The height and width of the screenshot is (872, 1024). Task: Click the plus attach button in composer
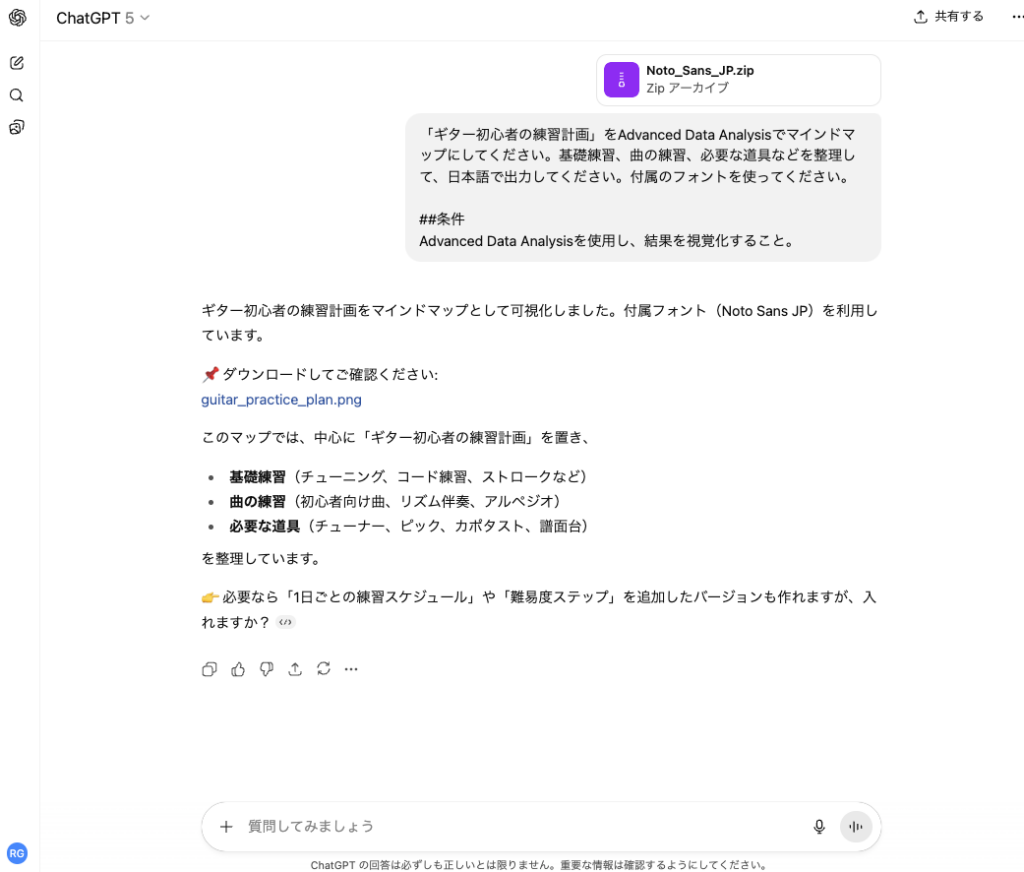[x=226, y=826]
